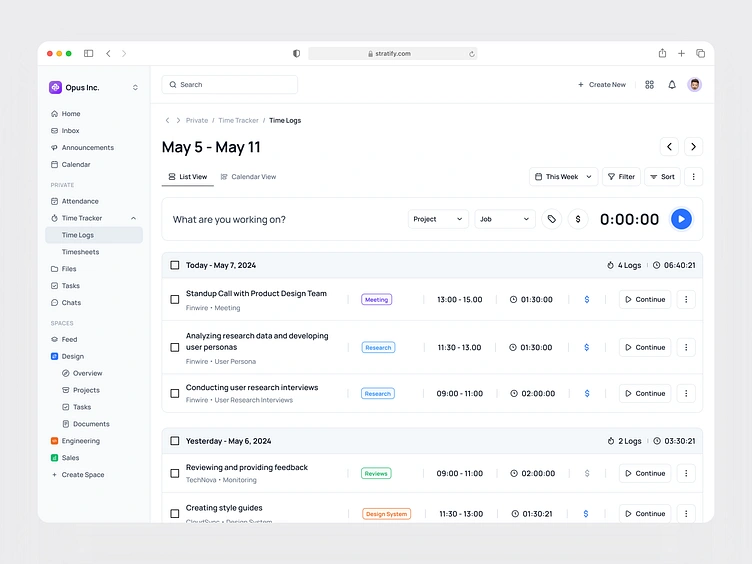Open the three-dot menu for the Analyzing research data row
This screenshot has height=564, width=752.
[x=686, y=347]
